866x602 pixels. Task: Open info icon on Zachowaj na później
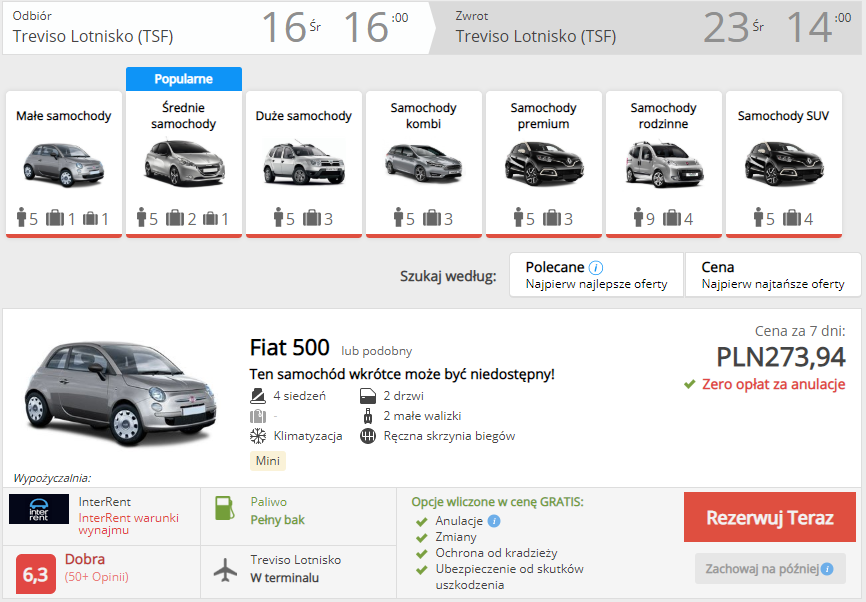click(827, 569)
